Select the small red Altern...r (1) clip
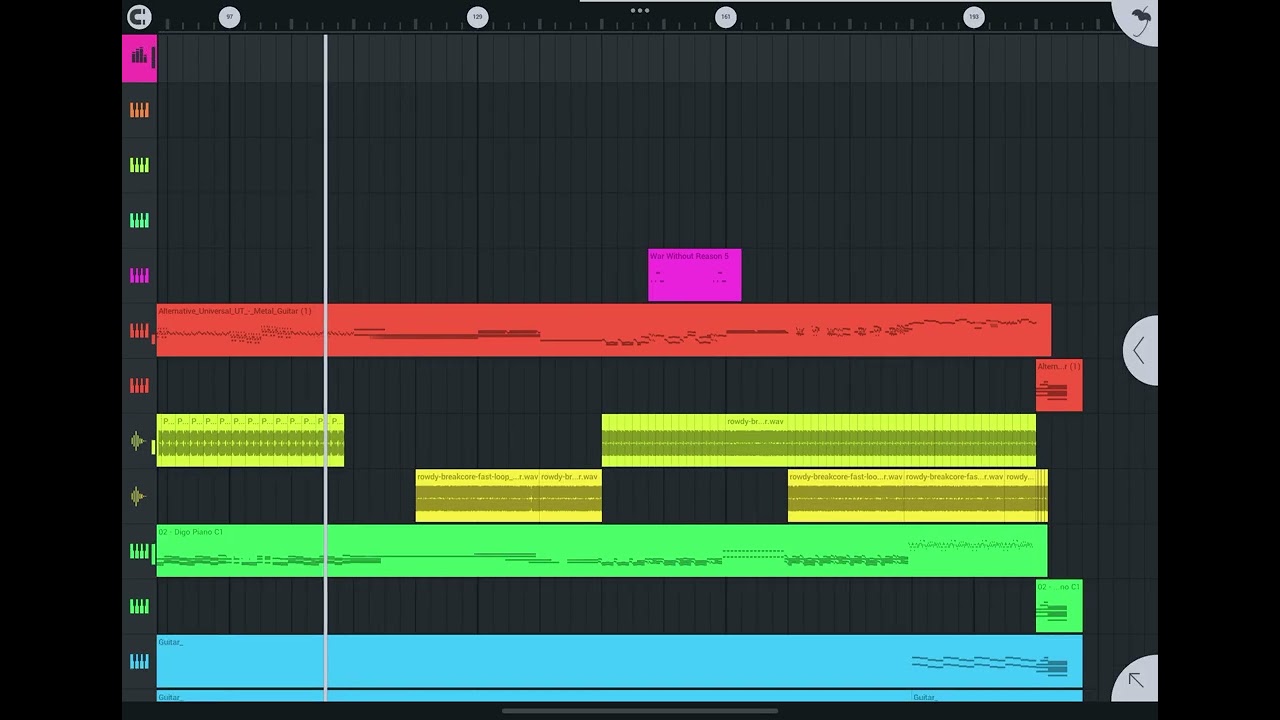1280x720 pixels. pos(1059,385)
